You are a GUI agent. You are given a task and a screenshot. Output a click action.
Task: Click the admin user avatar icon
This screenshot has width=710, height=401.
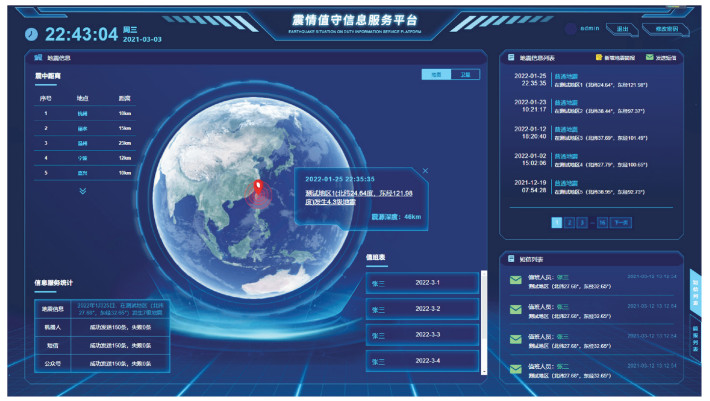click(x=571, y=29)
